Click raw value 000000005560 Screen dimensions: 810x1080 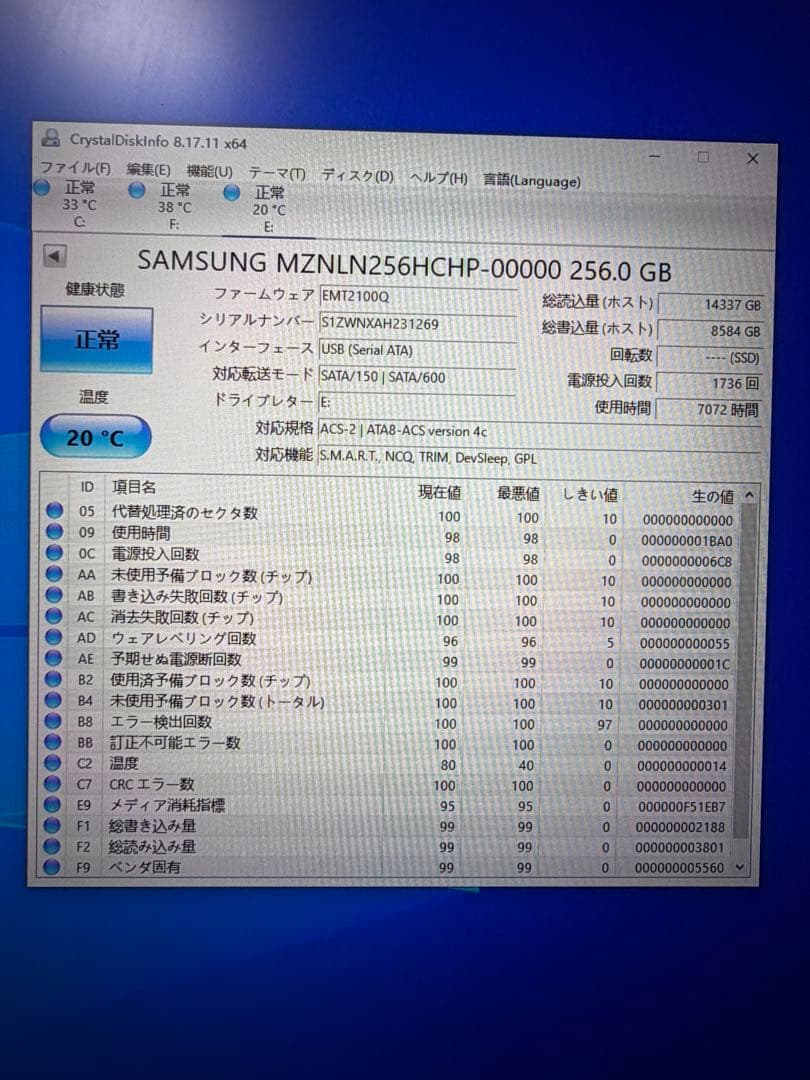tap(679, 868)
